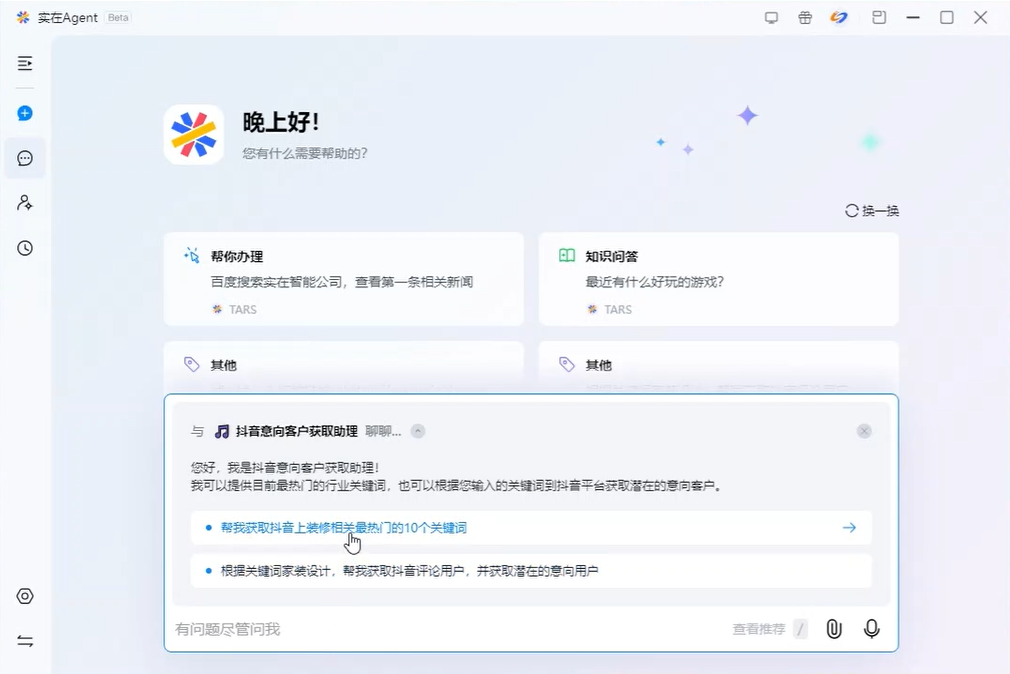Dismiss the assistant panel with its X button
This screenshot has width=1010, height=674.
(864, 431)
